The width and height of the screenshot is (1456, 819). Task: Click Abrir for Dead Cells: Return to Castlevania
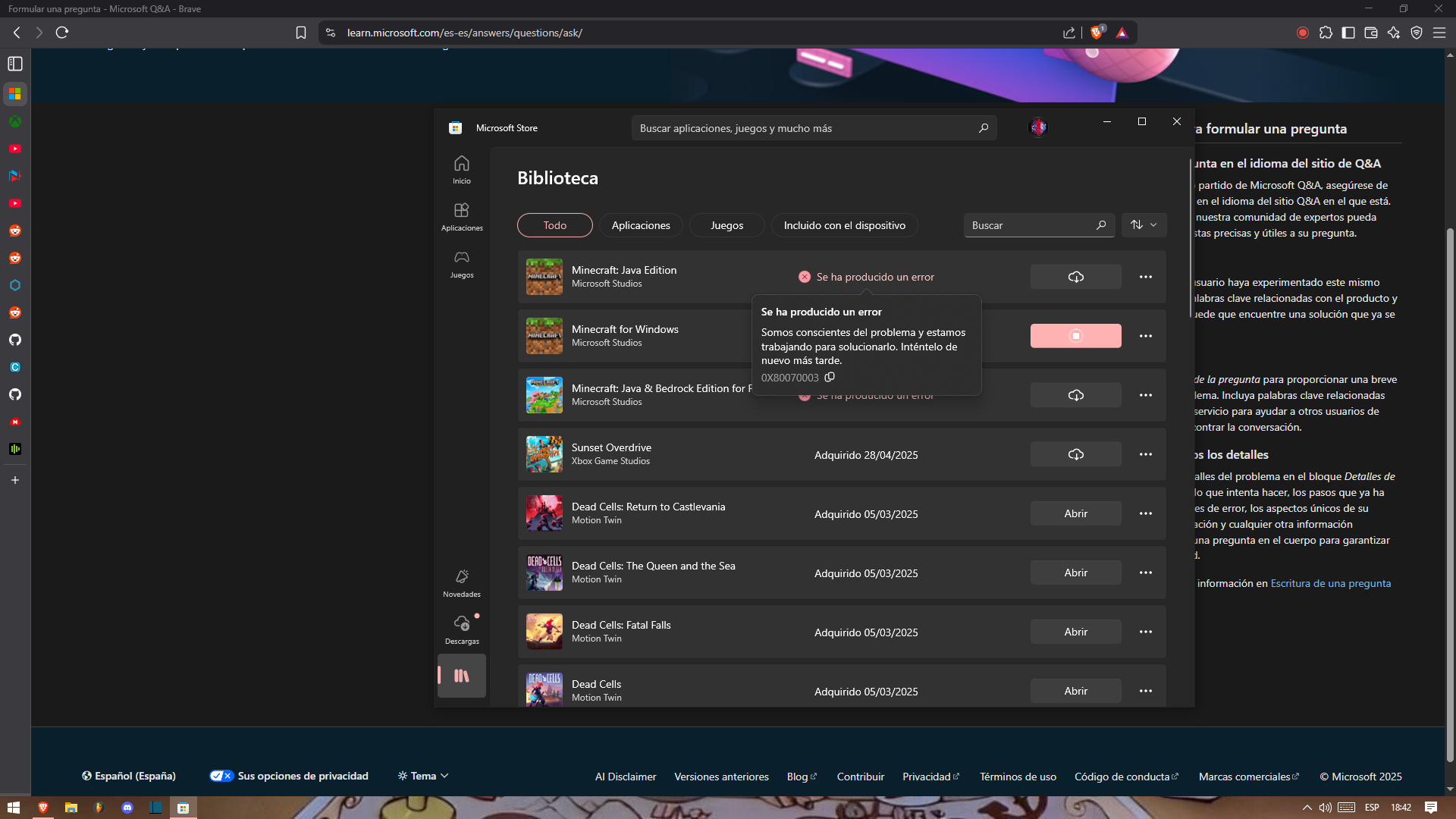pyautogui.click(x=1075, y=513)
